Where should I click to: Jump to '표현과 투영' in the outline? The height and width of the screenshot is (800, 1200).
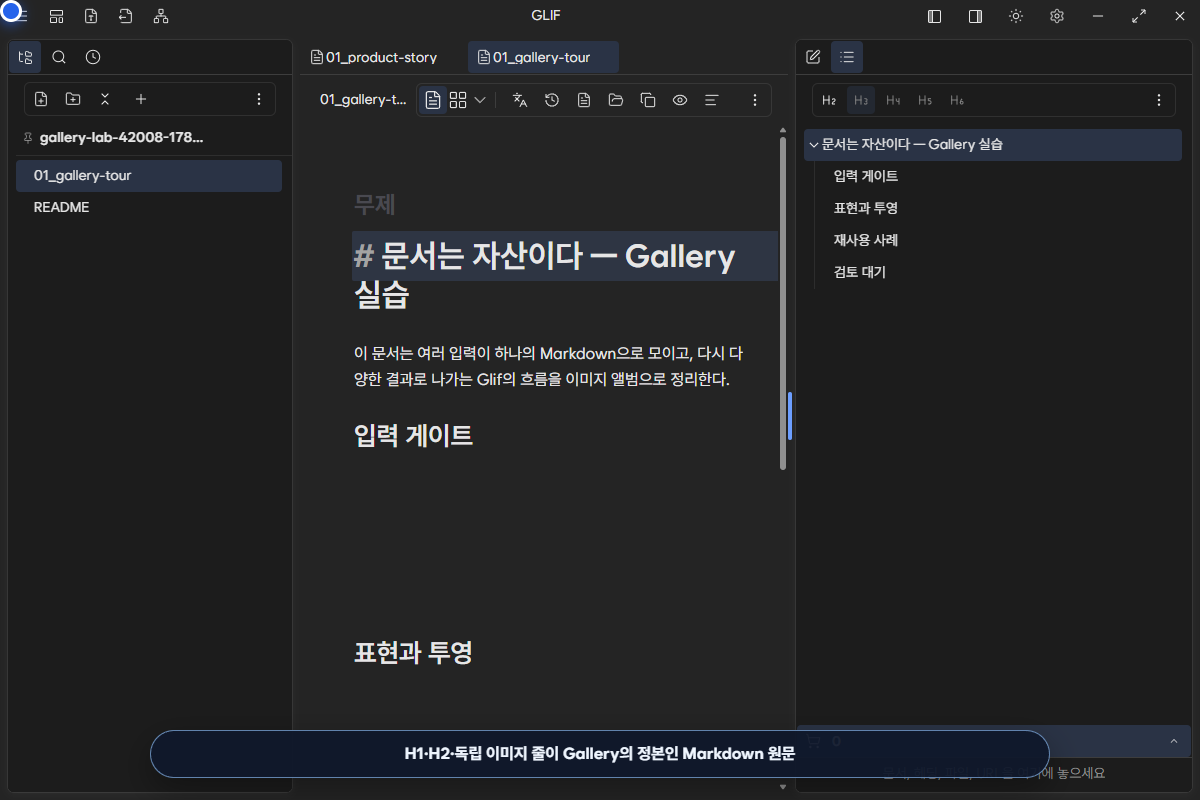[866, 208]
